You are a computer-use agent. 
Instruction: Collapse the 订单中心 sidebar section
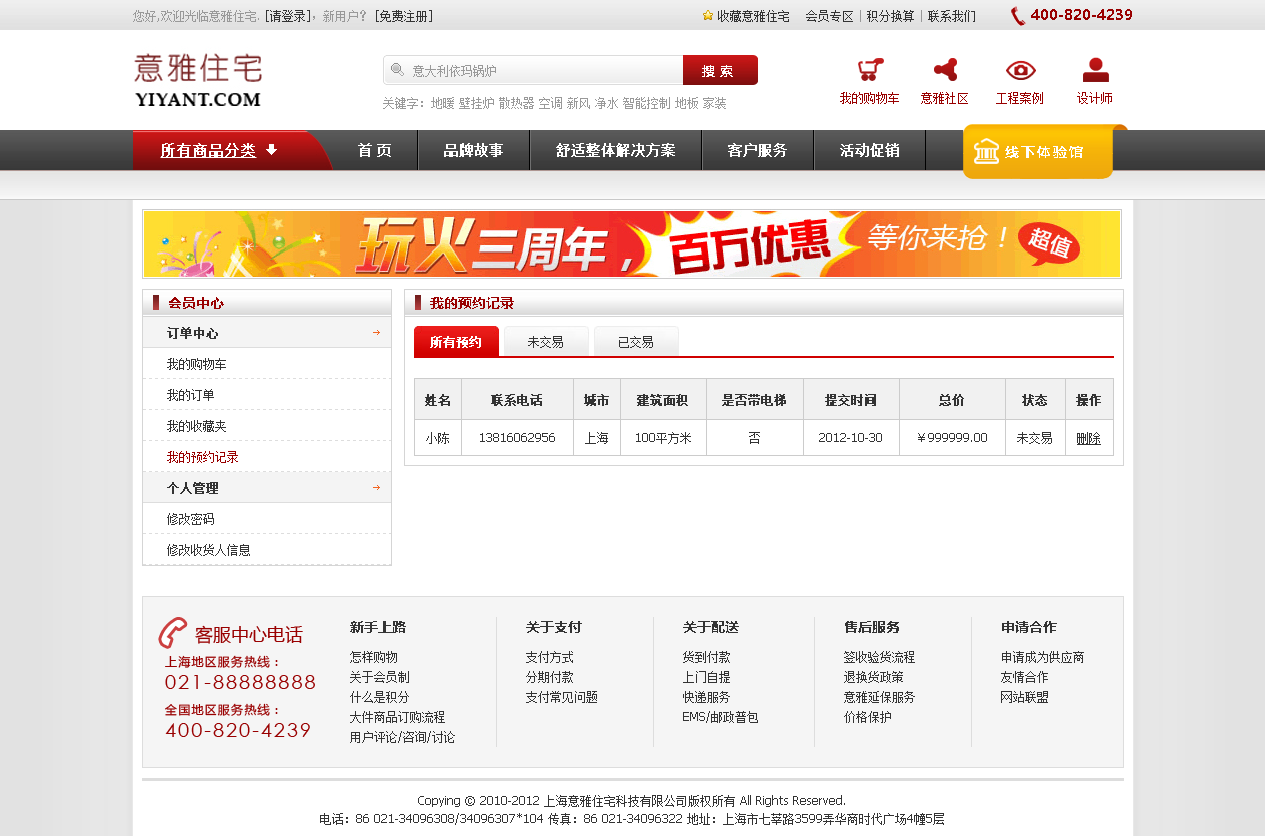pos(376,333)
